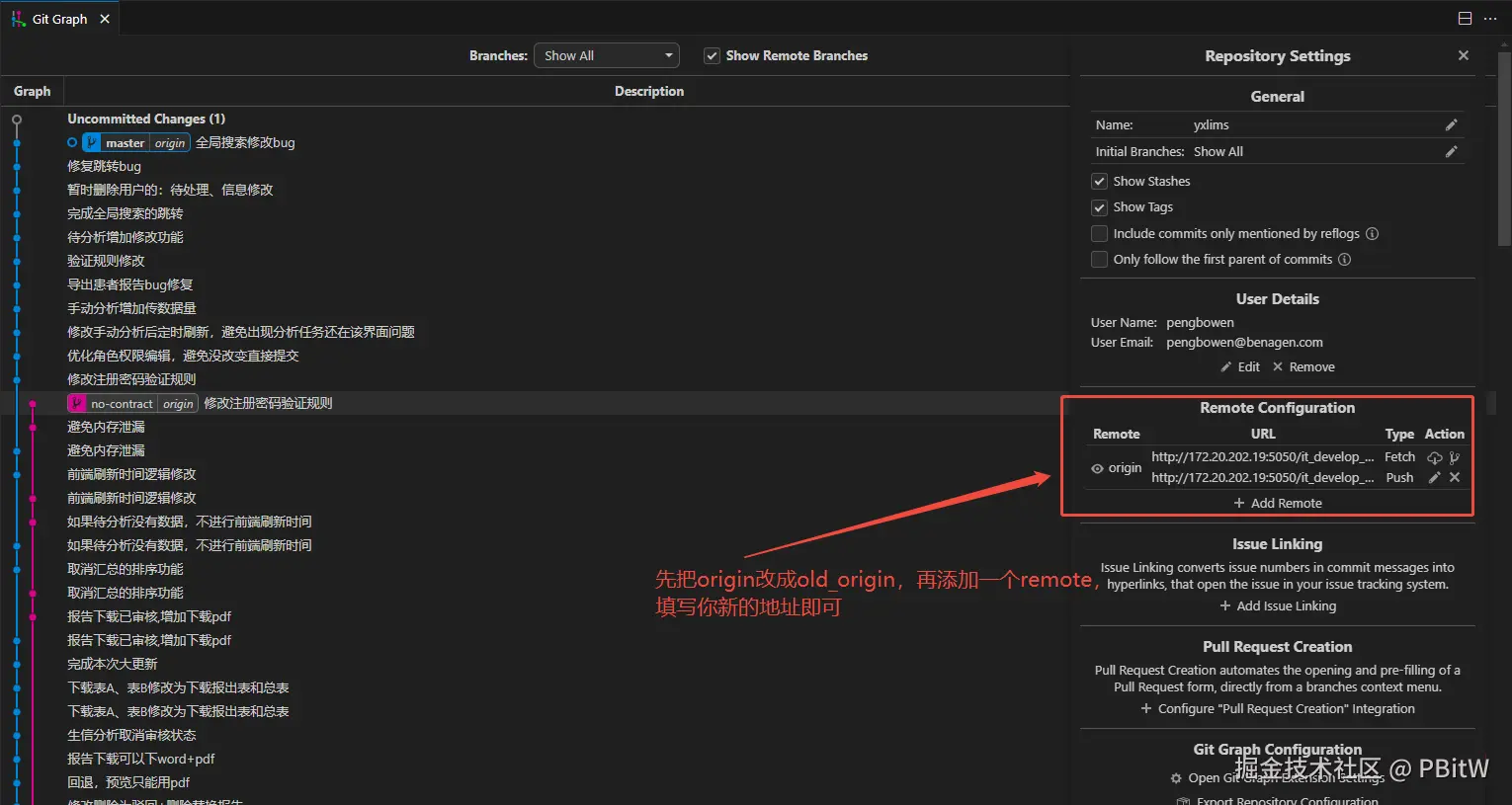This screenshot has height=805, width=1512.
Task: Add Issue Linking
Action: [1278, 606]
